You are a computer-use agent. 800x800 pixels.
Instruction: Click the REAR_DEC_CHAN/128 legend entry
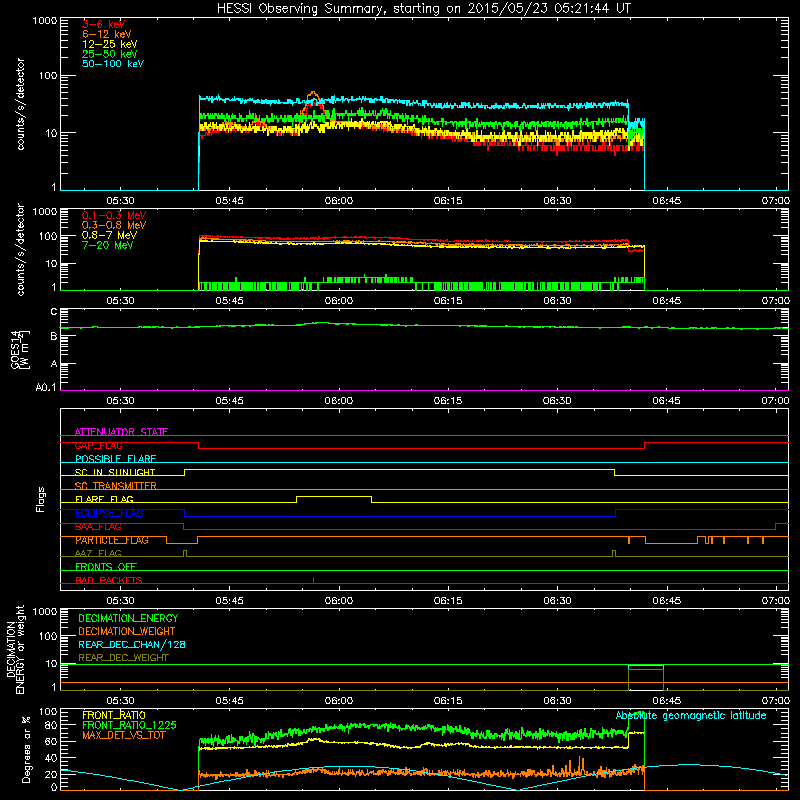pos(132,645)
